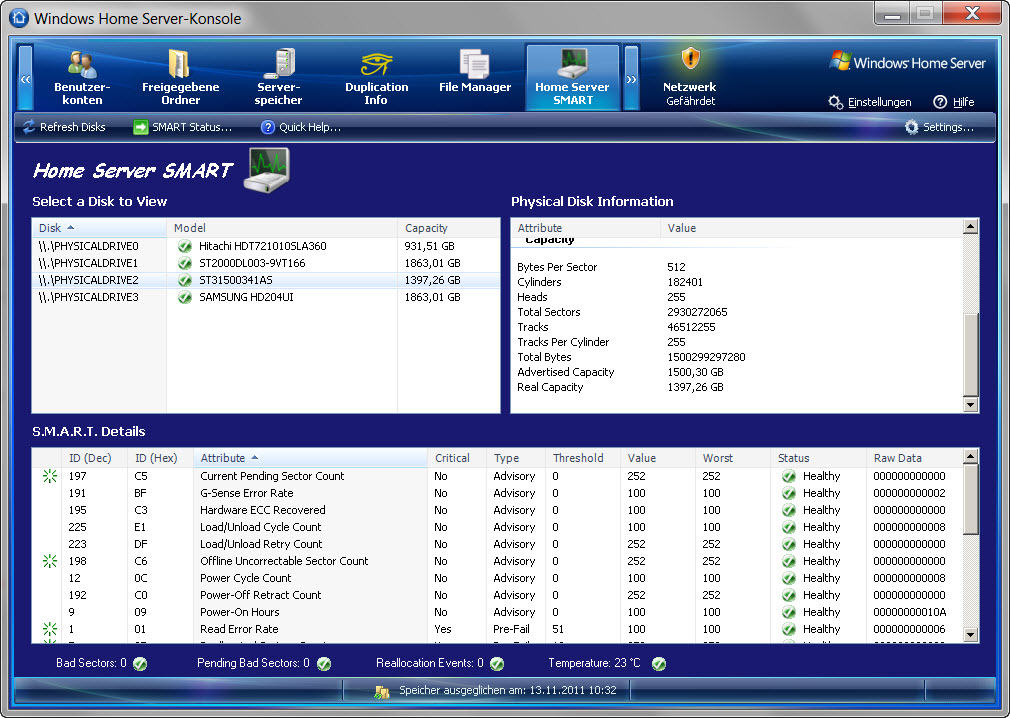This screenshot has width=1010, height=718.
Task: Click the Physical Disk Information scrollbar thumb
Action: click(971, 355)
